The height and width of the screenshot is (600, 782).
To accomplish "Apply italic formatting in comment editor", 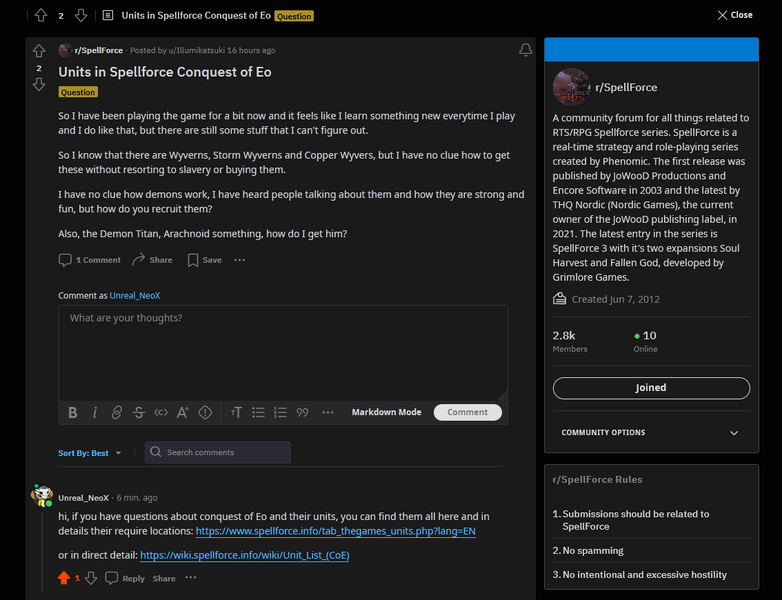I will pyautogui.click(x=95, y=412).
